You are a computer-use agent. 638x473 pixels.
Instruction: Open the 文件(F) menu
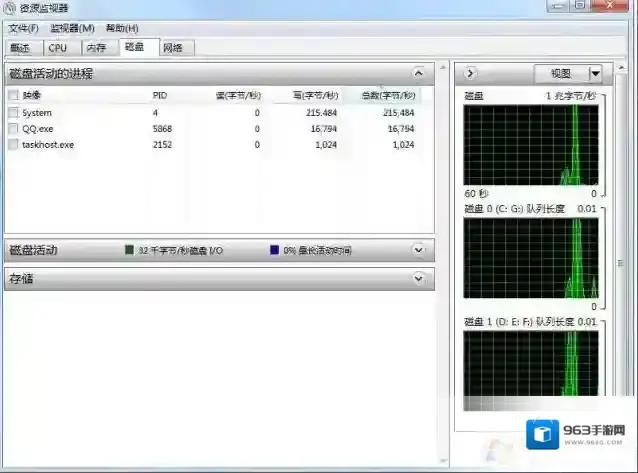tap(23, 28)
